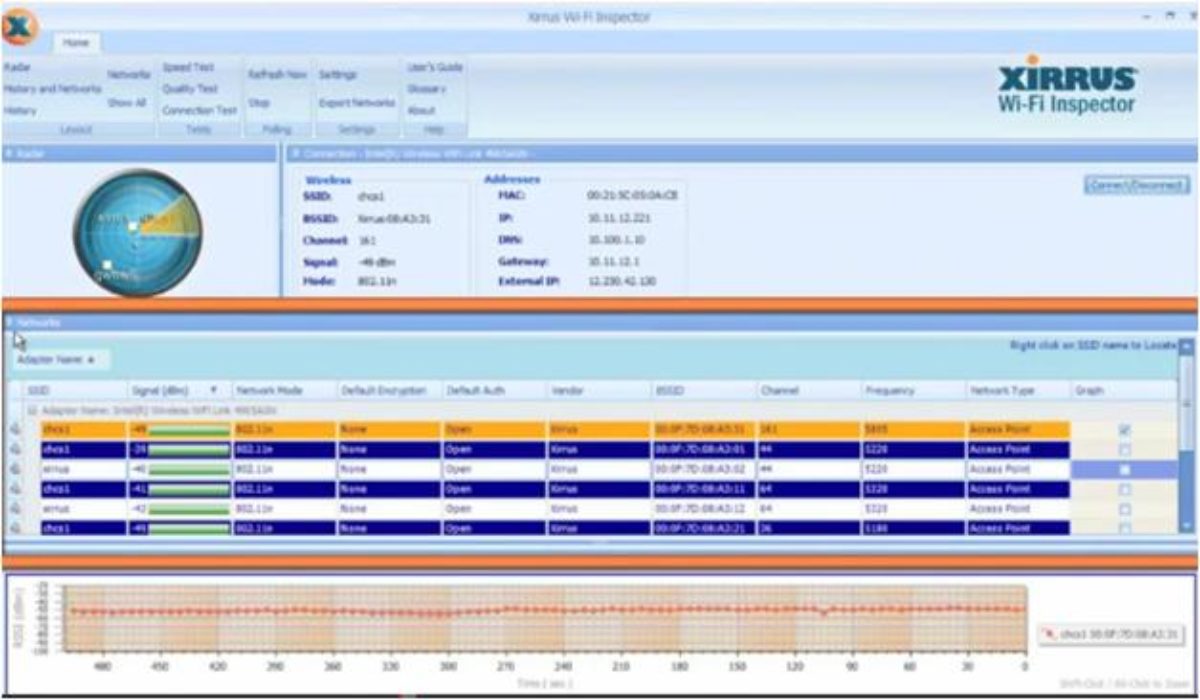Check Graph box for channel 36 row
This screenshot has height=700, width=1200.
click(x=1125, y=528)
